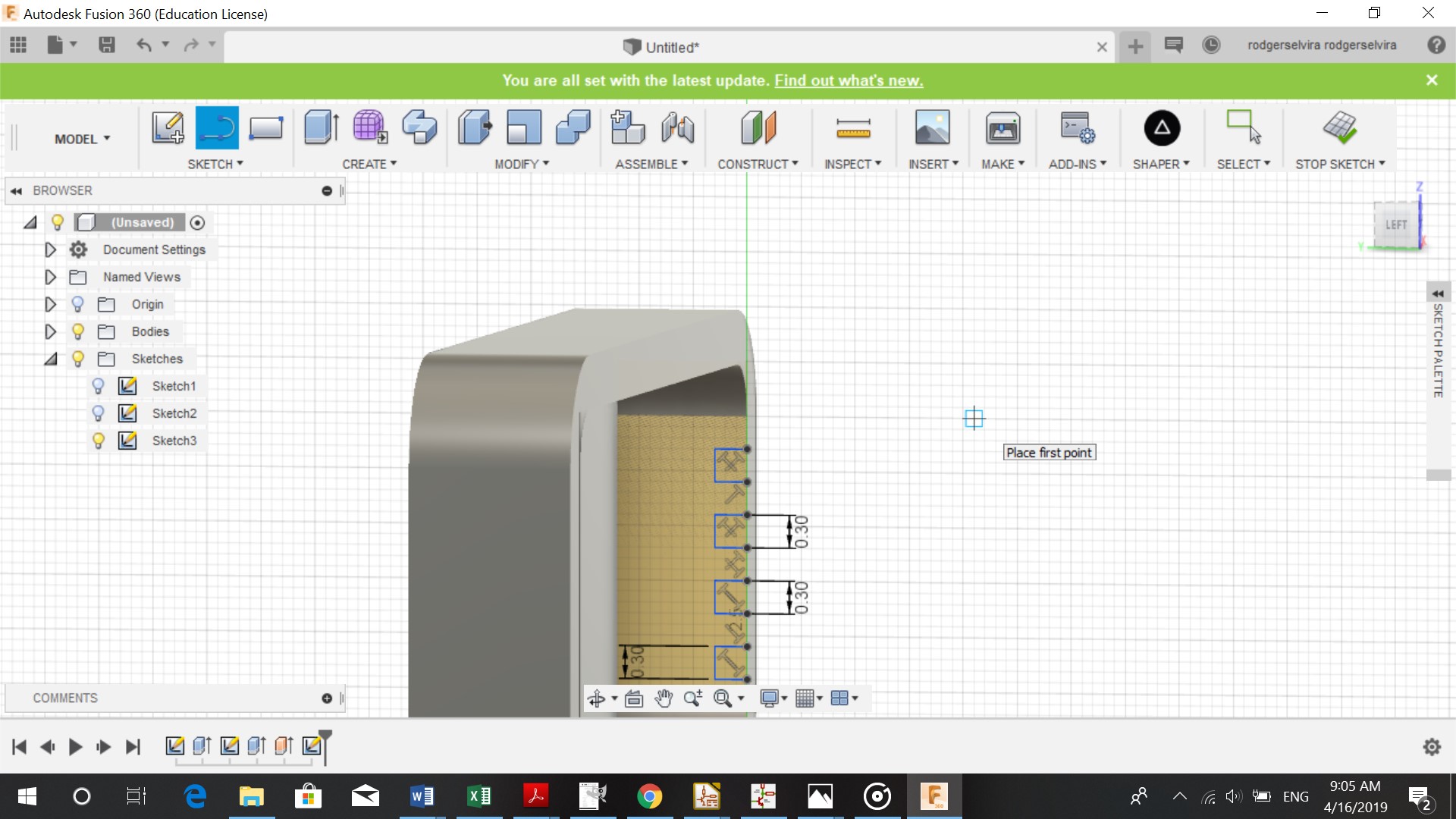Select the Create Sketch tool icon
This screenshot has height=819, width=1456.
[x=168, y=127]
